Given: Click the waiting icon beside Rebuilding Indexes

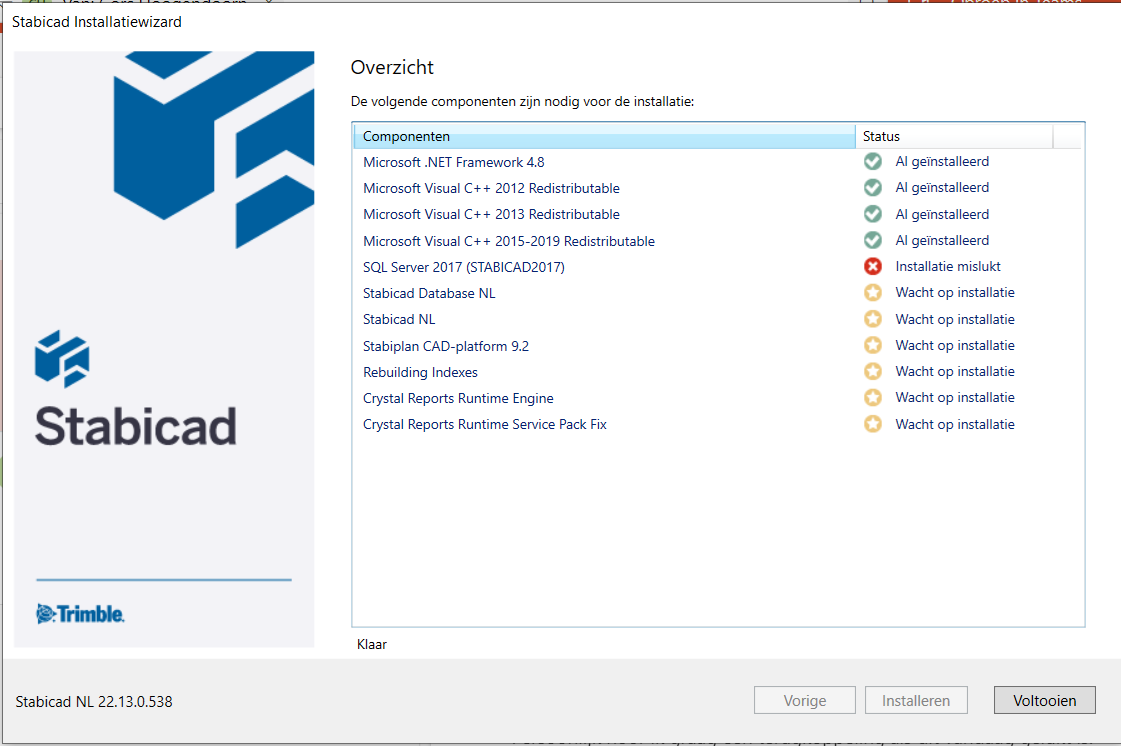Looking at the screenshot, I should click(872, 371).
